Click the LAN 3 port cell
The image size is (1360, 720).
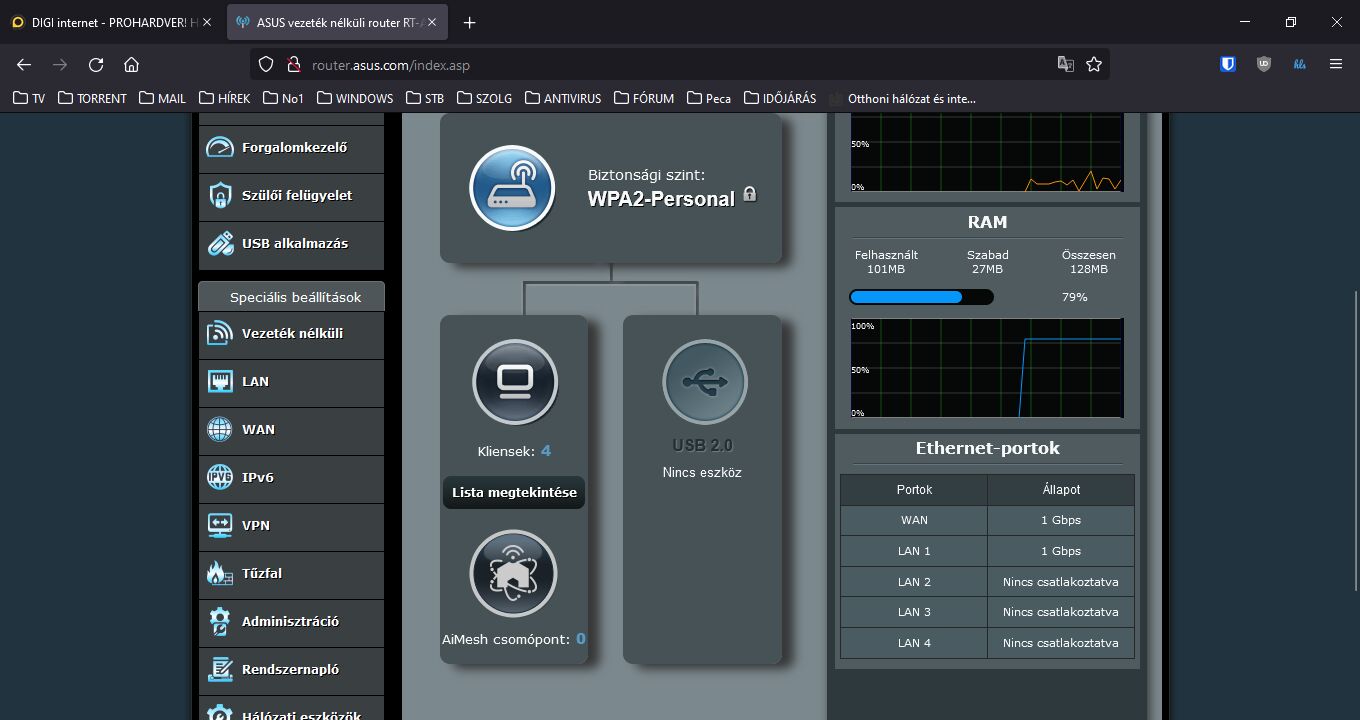(914, 612)
